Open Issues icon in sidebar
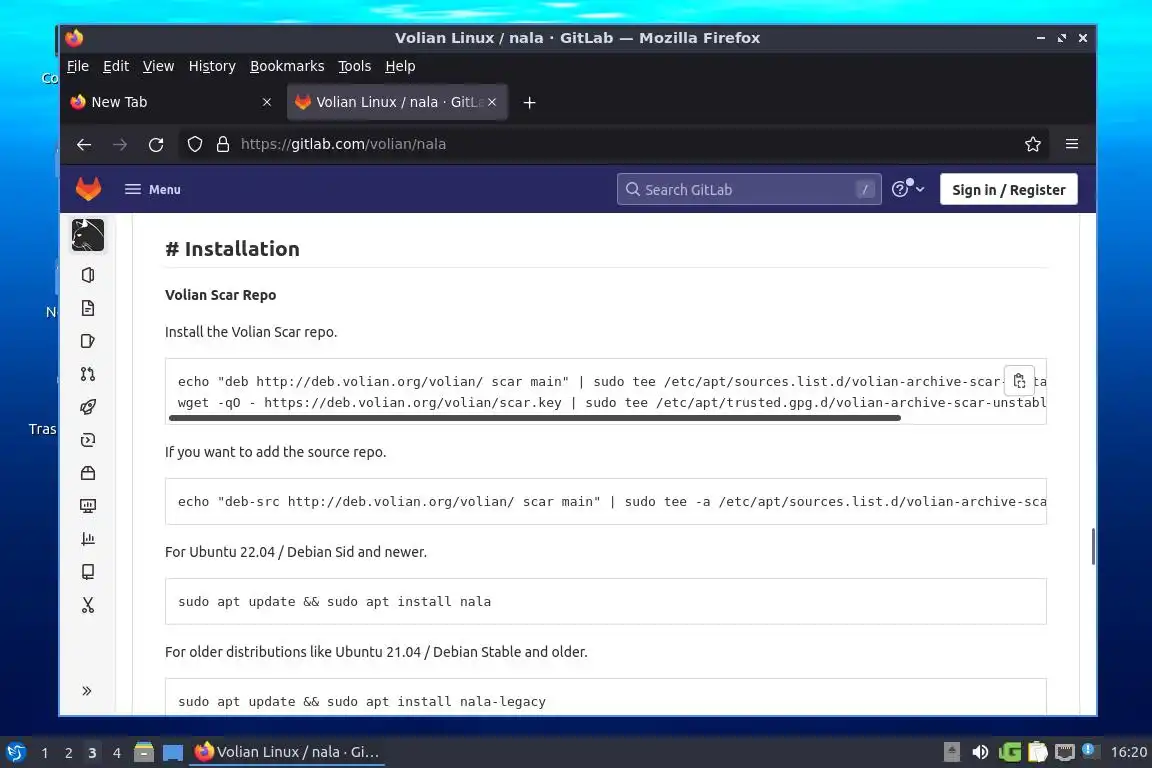1152x768 pixels. (x=87, y=341)
